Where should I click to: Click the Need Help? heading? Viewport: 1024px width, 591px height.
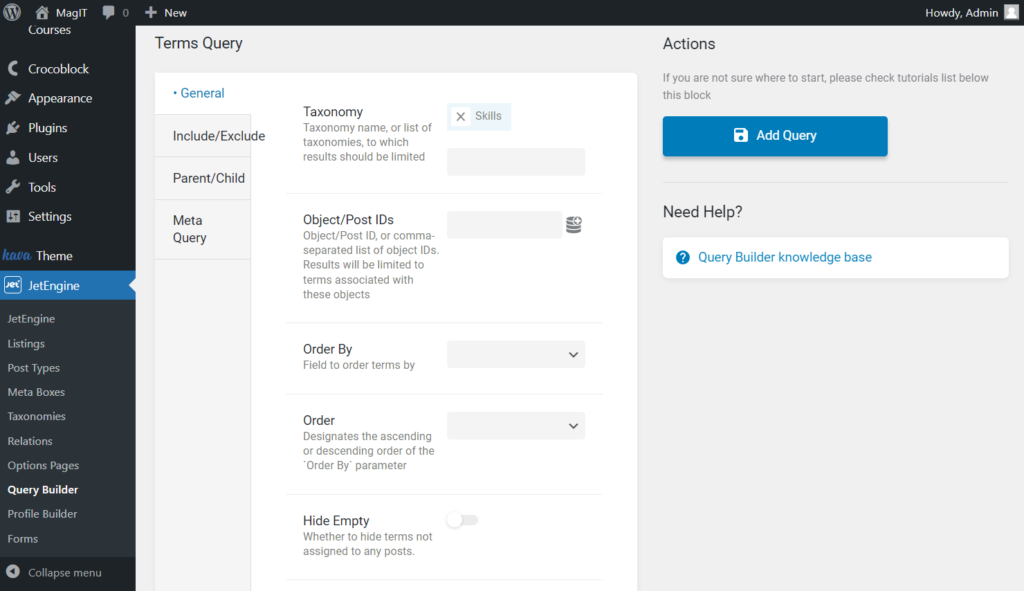703,212
